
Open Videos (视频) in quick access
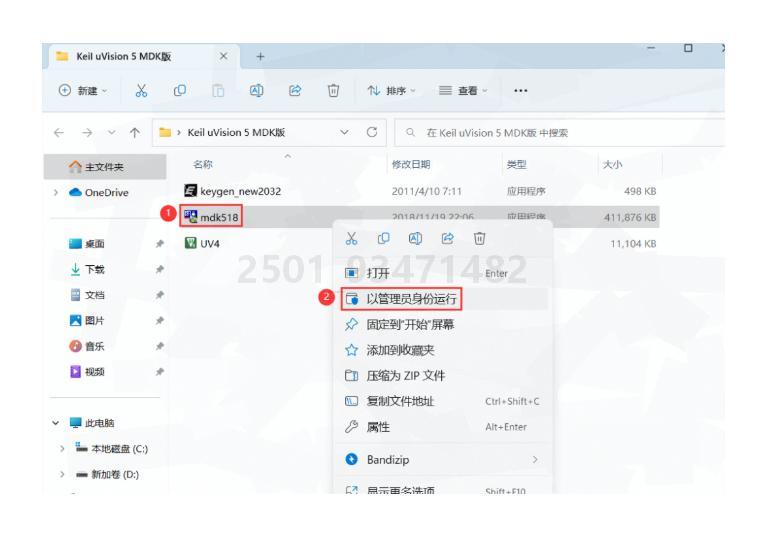click(87, 372)
